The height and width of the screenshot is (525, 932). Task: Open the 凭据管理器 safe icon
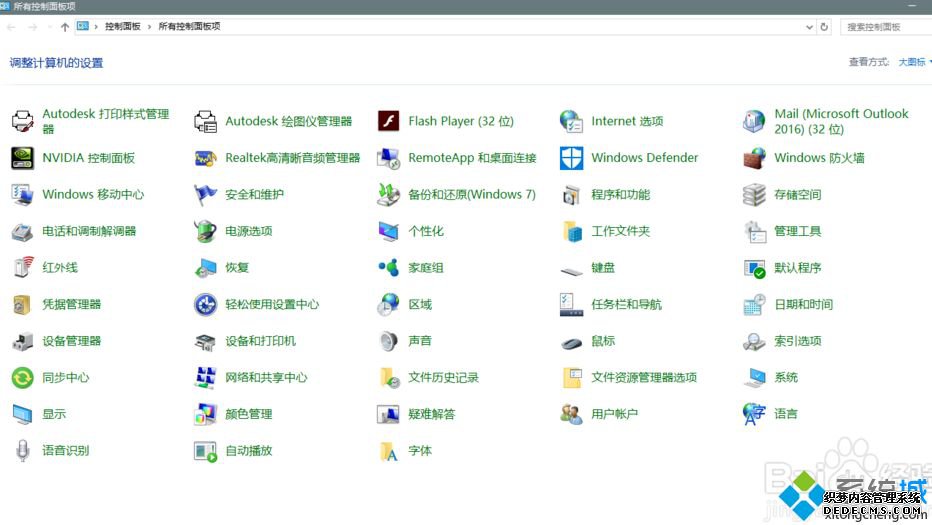click(x=23, y=304)
